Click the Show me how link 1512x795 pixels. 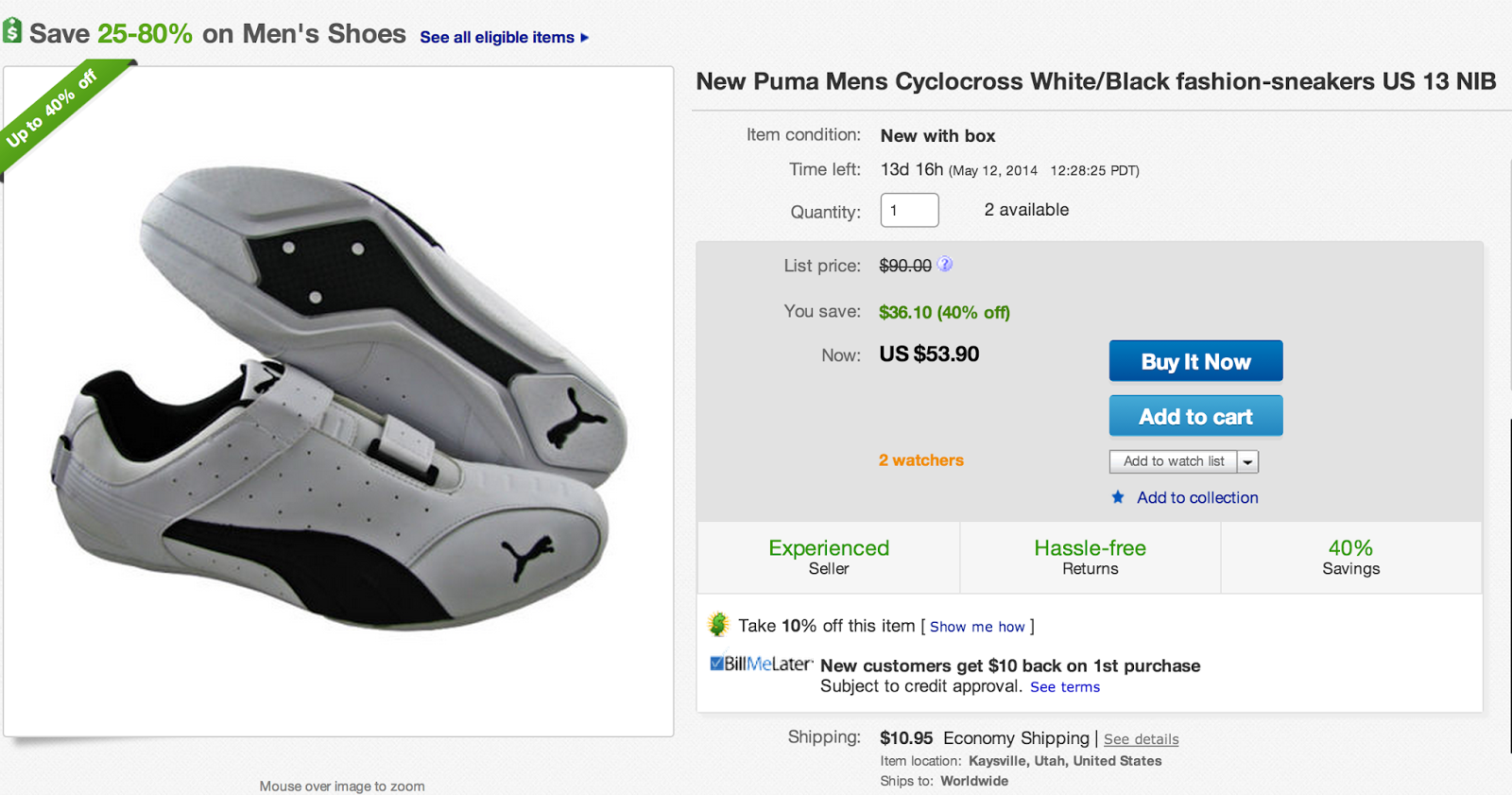[x=977, y=627]
